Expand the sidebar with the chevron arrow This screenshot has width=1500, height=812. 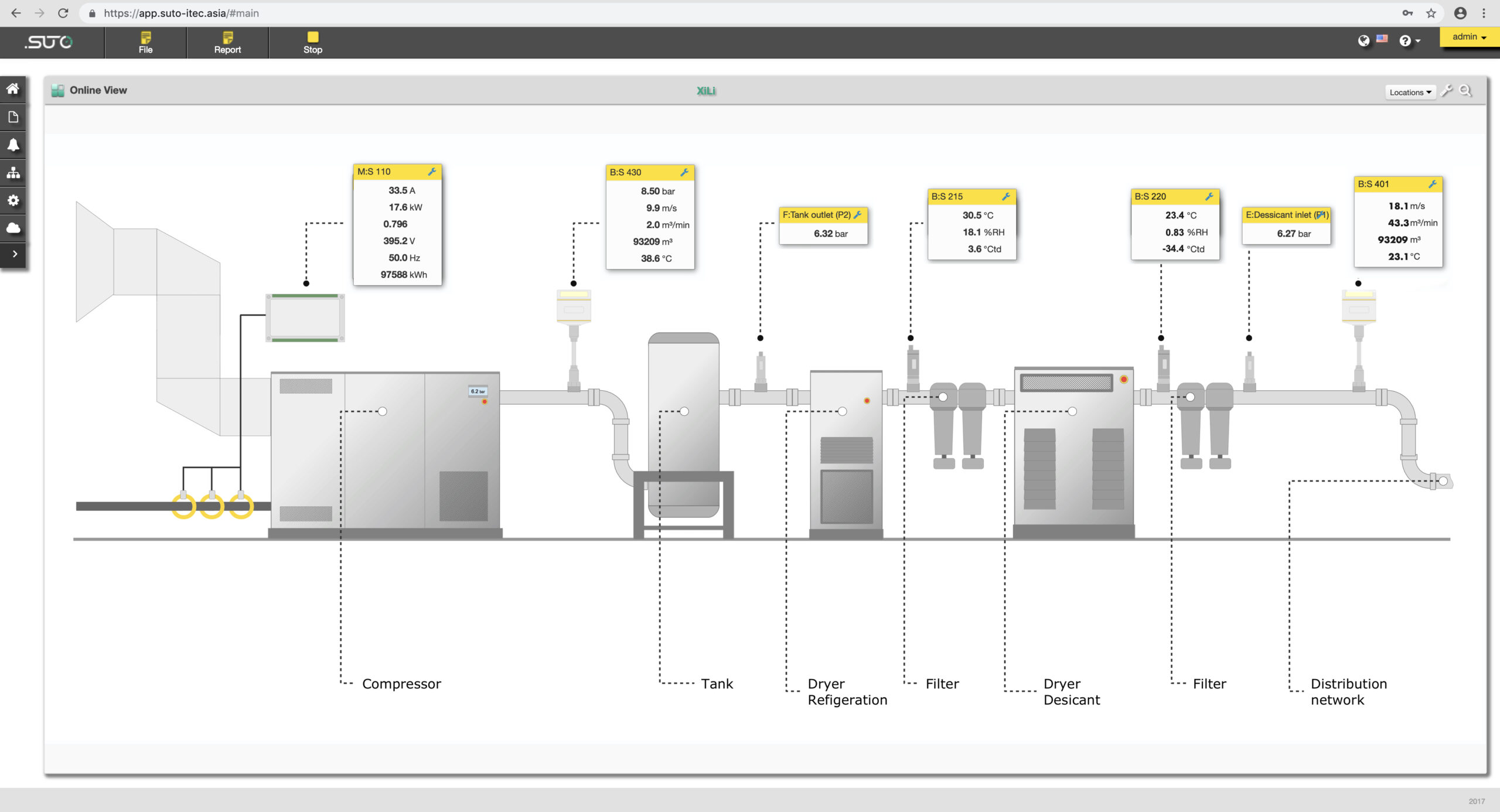[14, 254]
